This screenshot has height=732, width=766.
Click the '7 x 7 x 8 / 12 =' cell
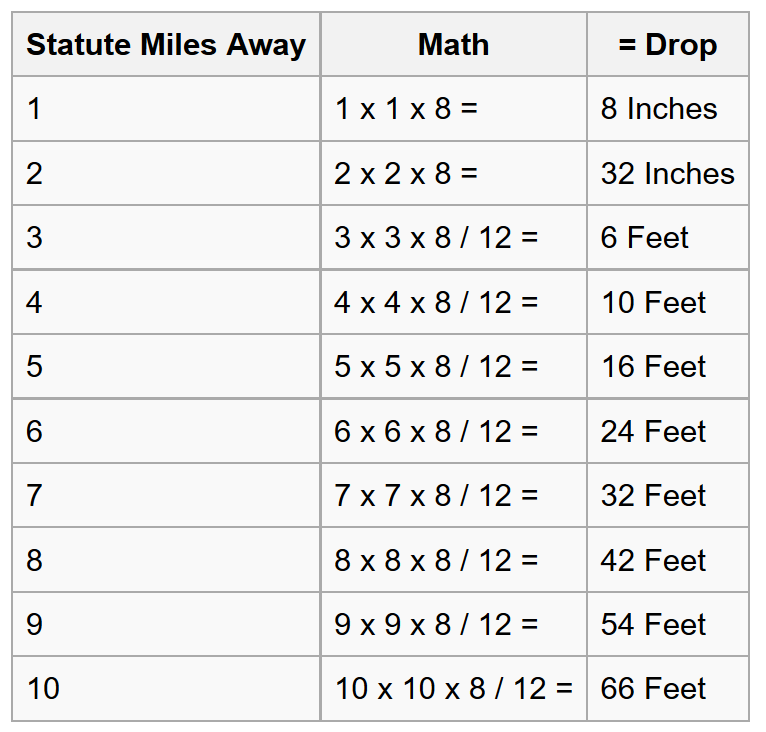[436, 496]
